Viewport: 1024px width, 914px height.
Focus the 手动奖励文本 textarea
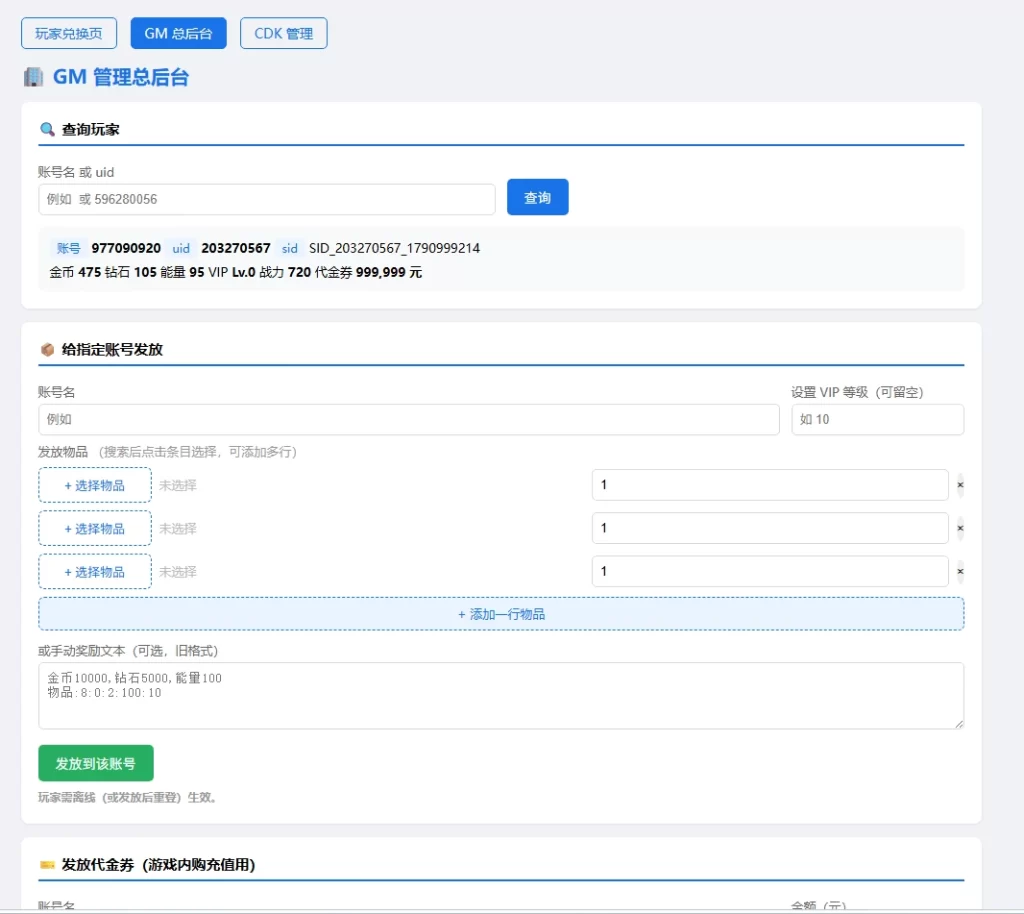pyautogui.click(x=501, y=696)
